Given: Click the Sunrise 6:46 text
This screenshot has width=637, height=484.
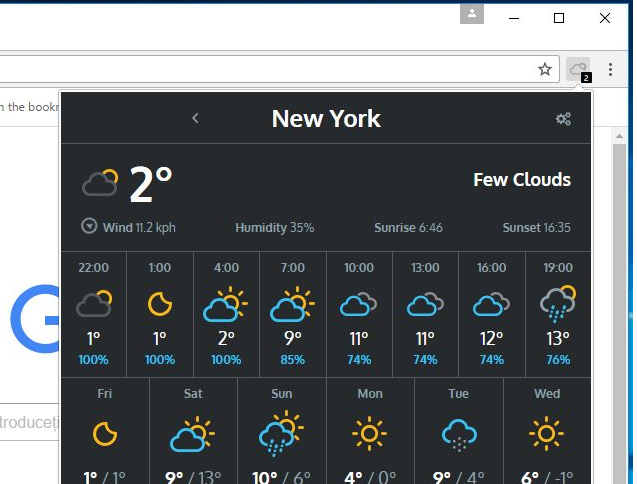Looking at the screenshot, I should (408, 228).
